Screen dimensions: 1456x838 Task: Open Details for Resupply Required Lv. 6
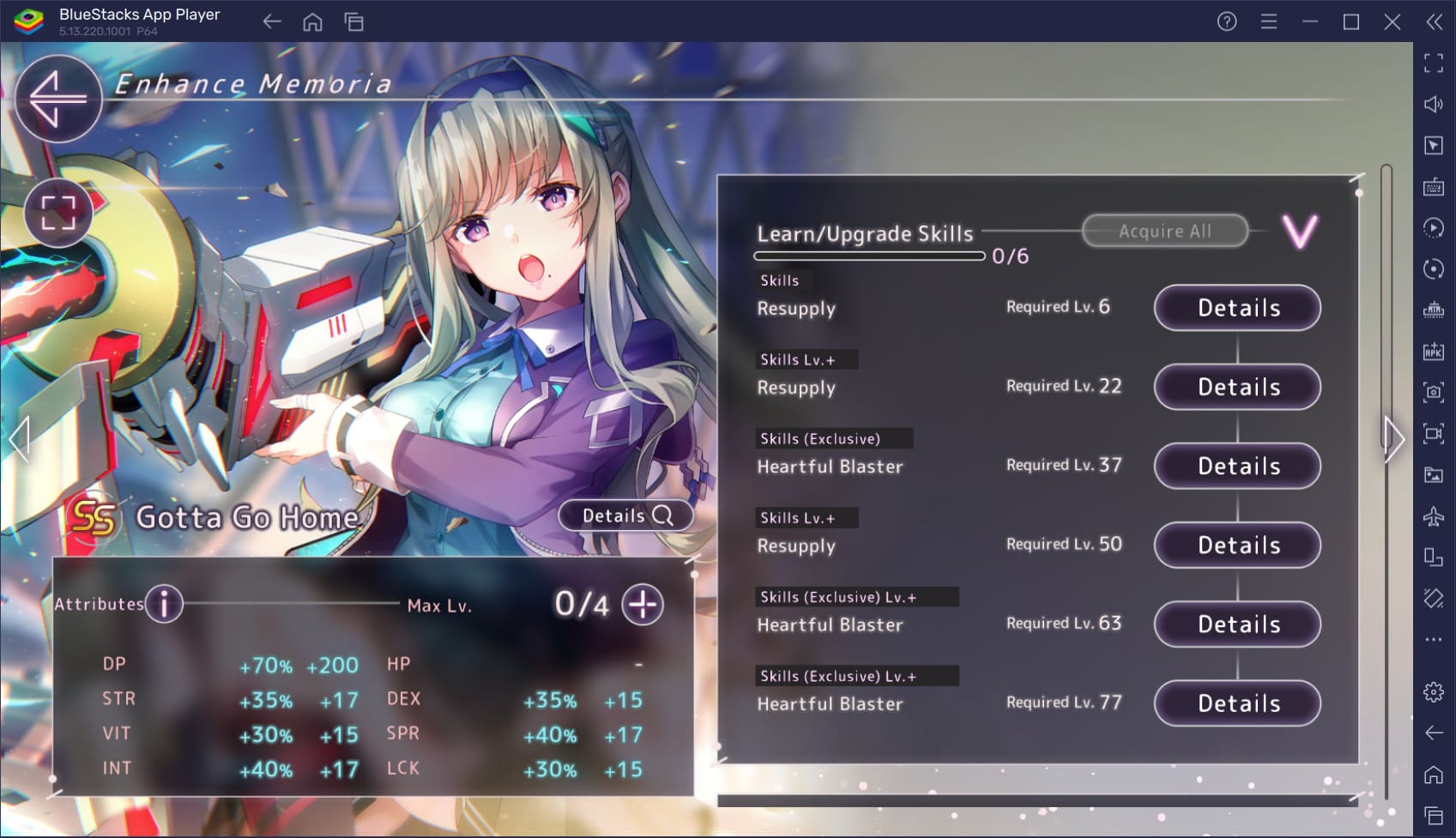pos(1237,308)
